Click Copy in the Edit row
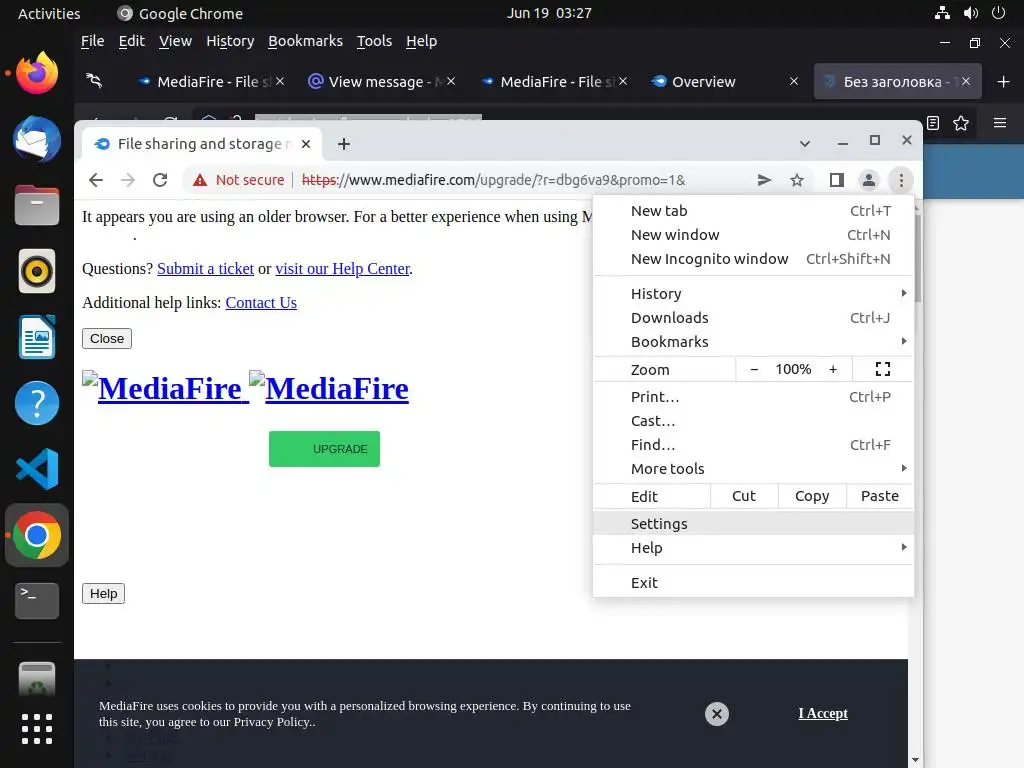 point(812,496)
